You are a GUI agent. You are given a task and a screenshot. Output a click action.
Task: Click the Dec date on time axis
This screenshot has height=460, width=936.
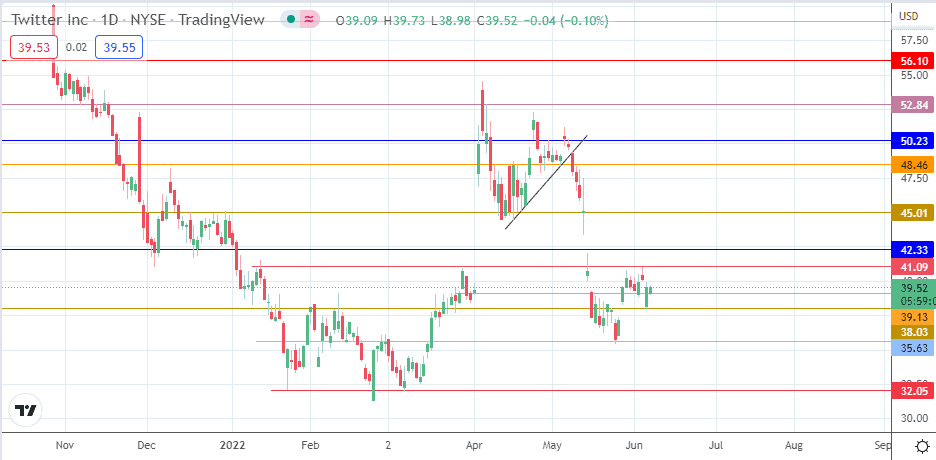147,445
